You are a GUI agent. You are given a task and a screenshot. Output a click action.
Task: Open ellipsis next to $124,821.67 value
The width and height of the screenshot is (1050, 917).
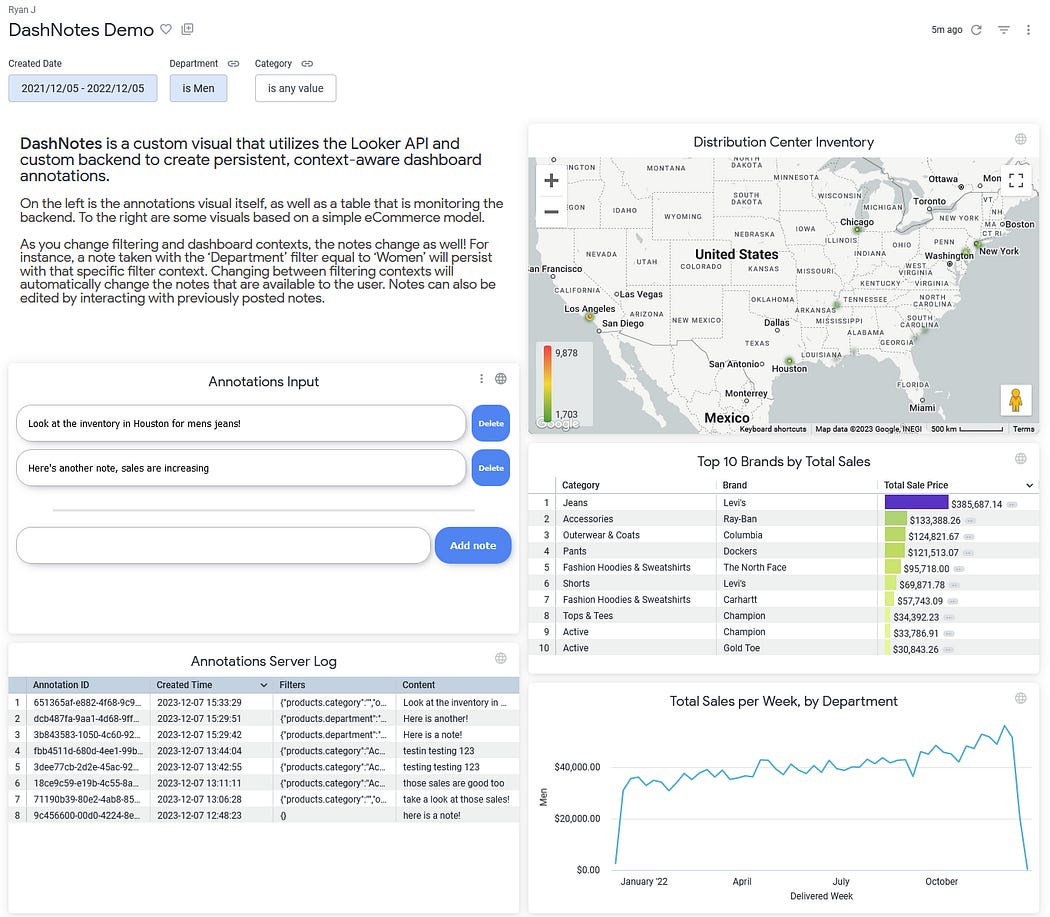tap(968, 537)
